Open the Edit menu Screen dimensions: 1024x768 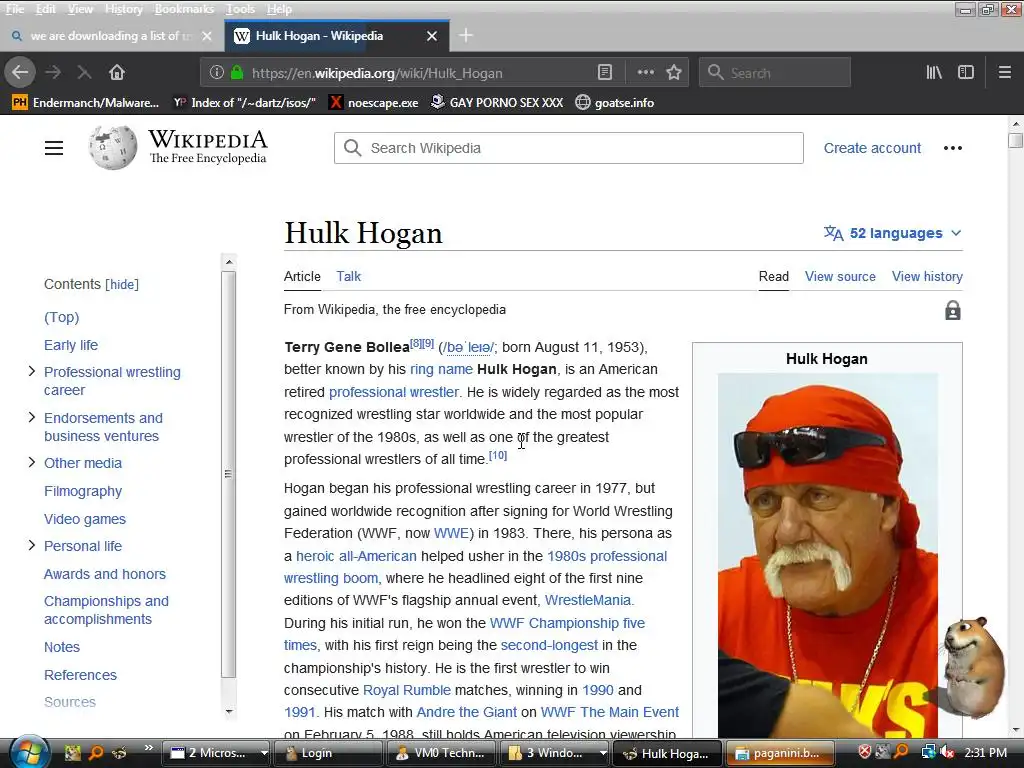click(45, 9)
